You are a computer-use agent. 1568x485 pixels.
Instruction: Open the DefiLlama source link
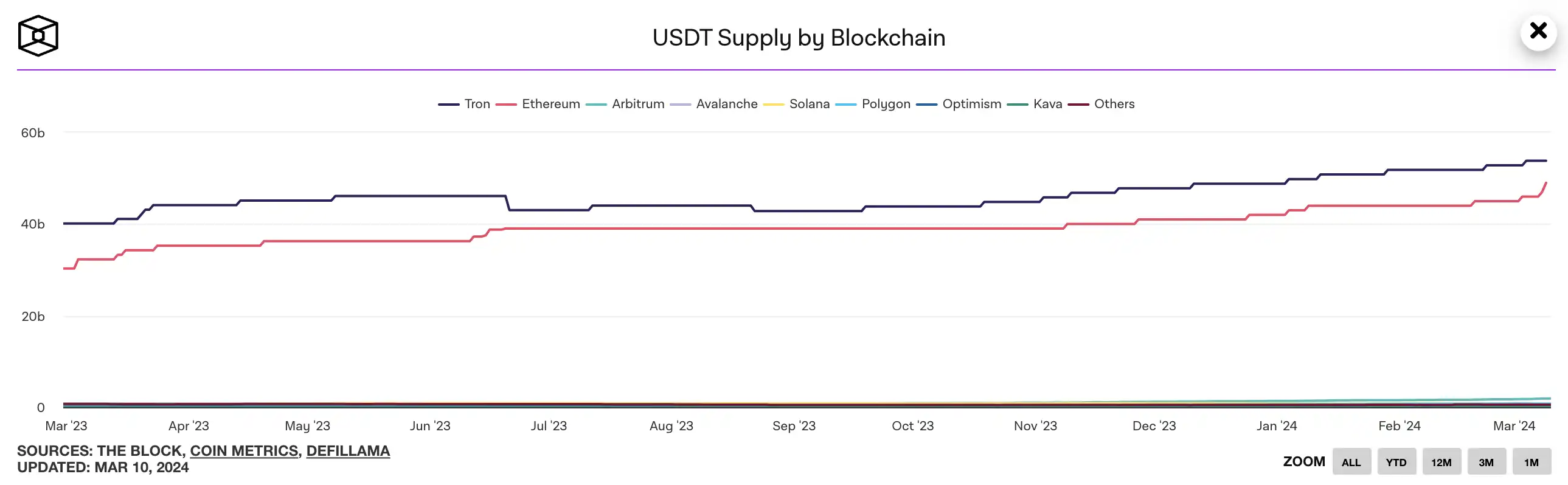[347, 451]
